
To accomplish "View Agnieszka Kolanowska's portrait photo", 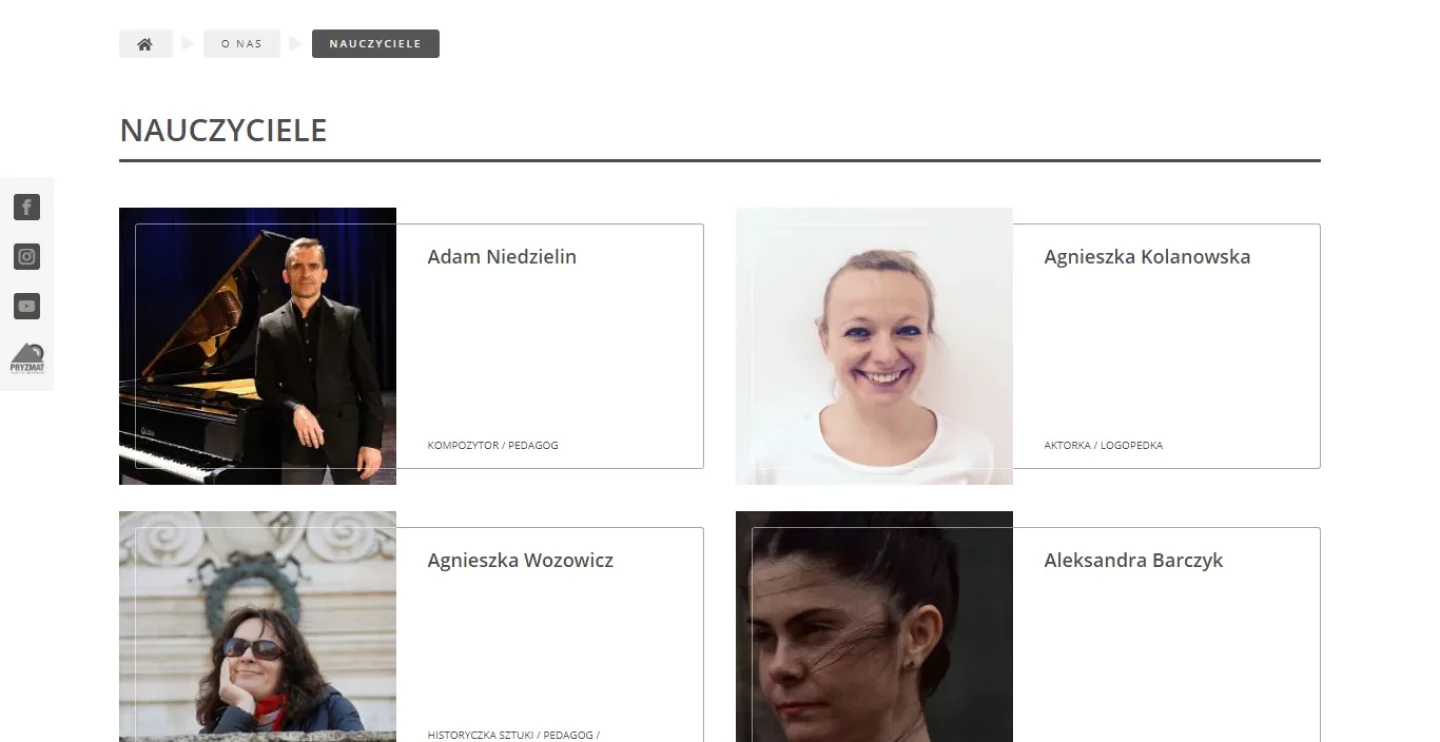I will click(874, 346).
